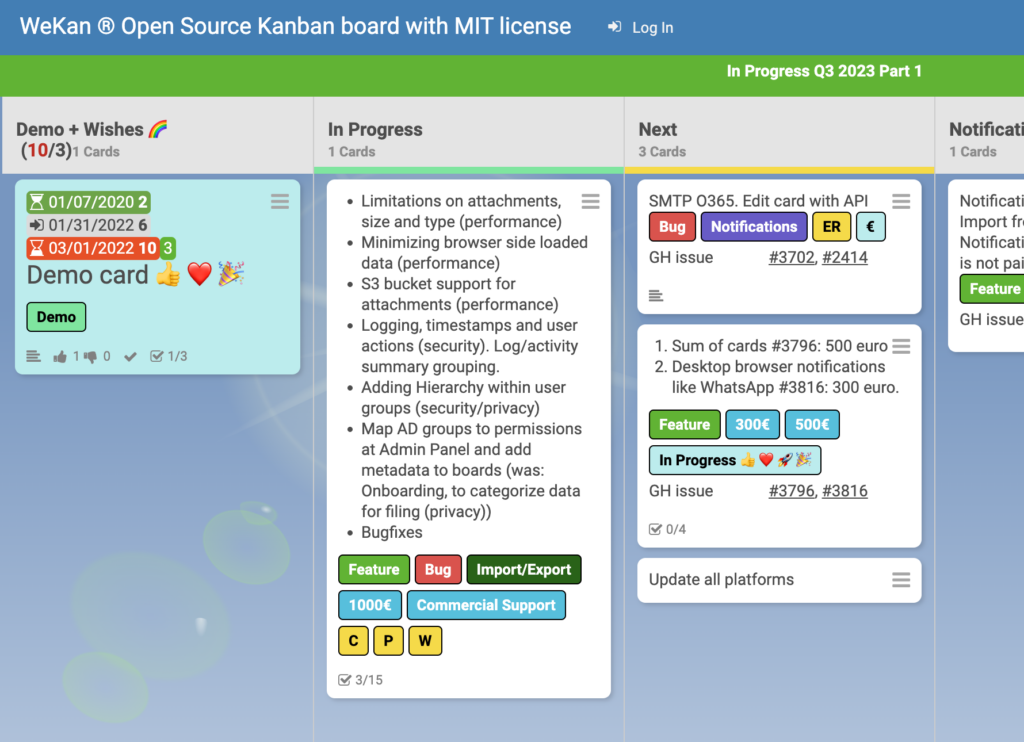The image size is (1024, 742).
Task: Open GitHub issue #3796 link
Action: pos(792,491)
